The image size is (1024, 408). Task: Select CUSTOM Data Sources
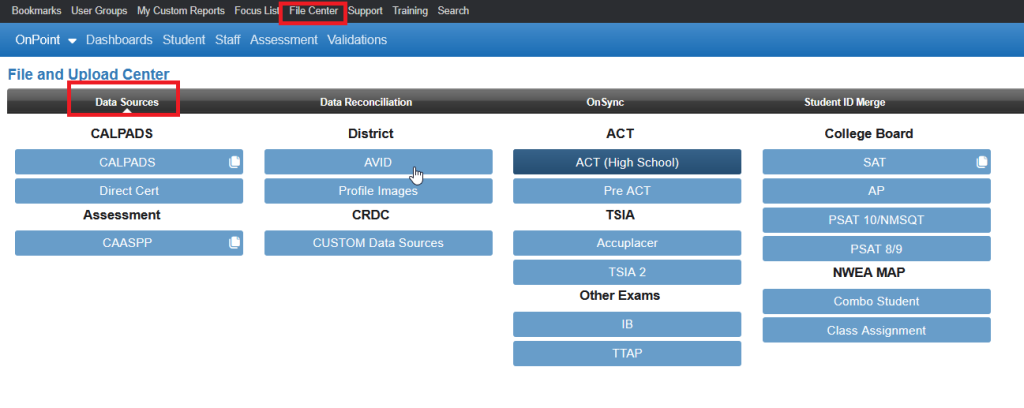coord(378,243)
